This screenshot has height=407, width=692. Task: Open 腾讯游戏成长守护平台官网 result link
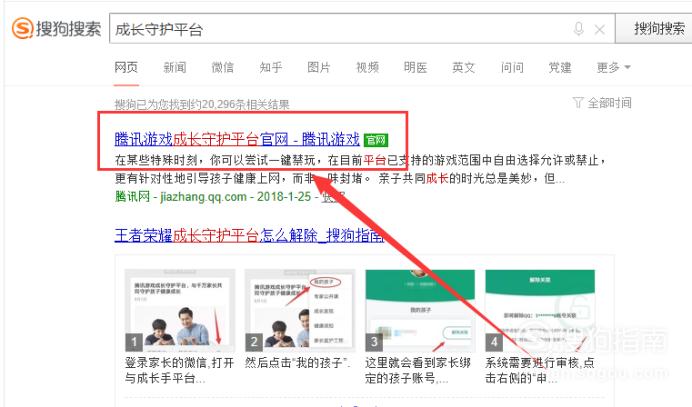point(237,139)
